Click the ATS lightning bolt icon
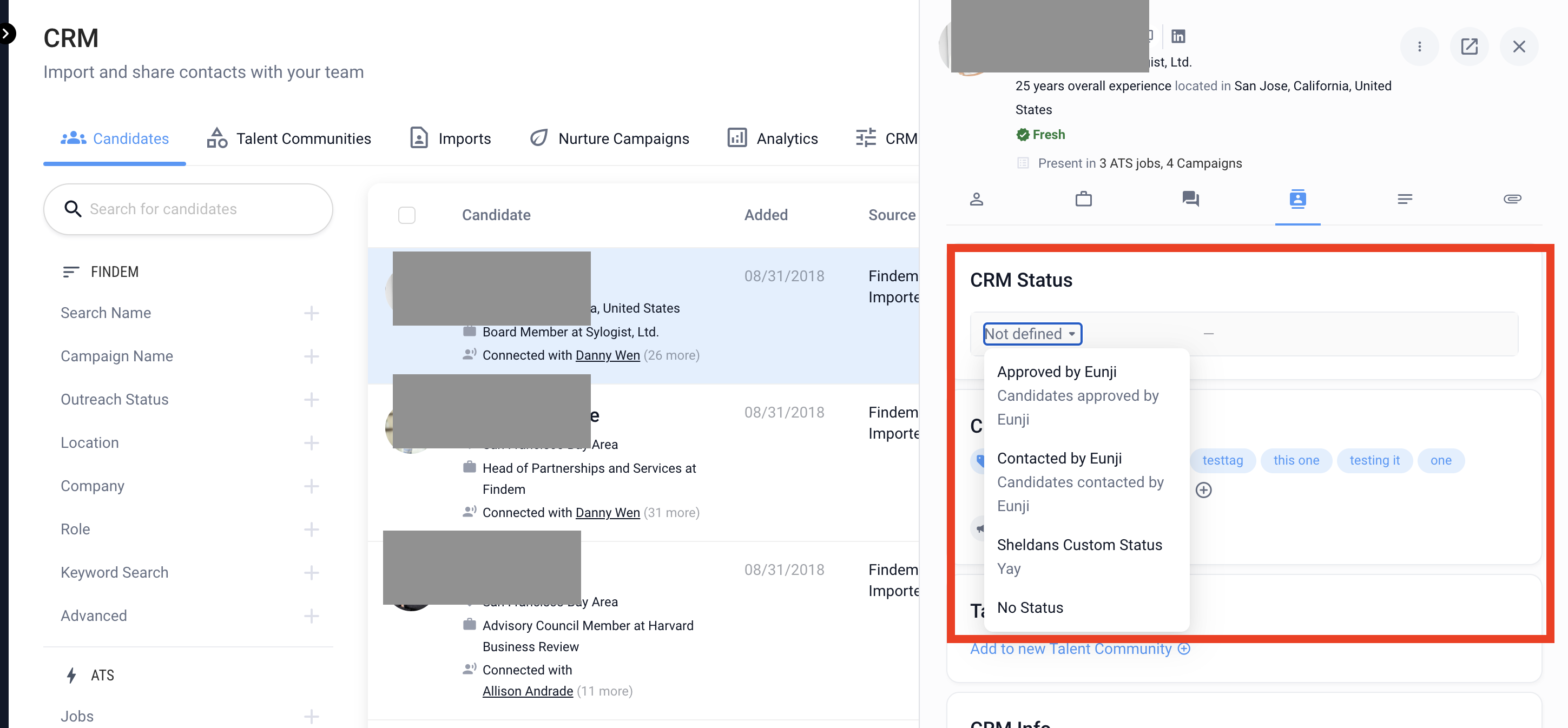Image resolution: width=1568 pixels, height=728 pixels. (71, 675)
